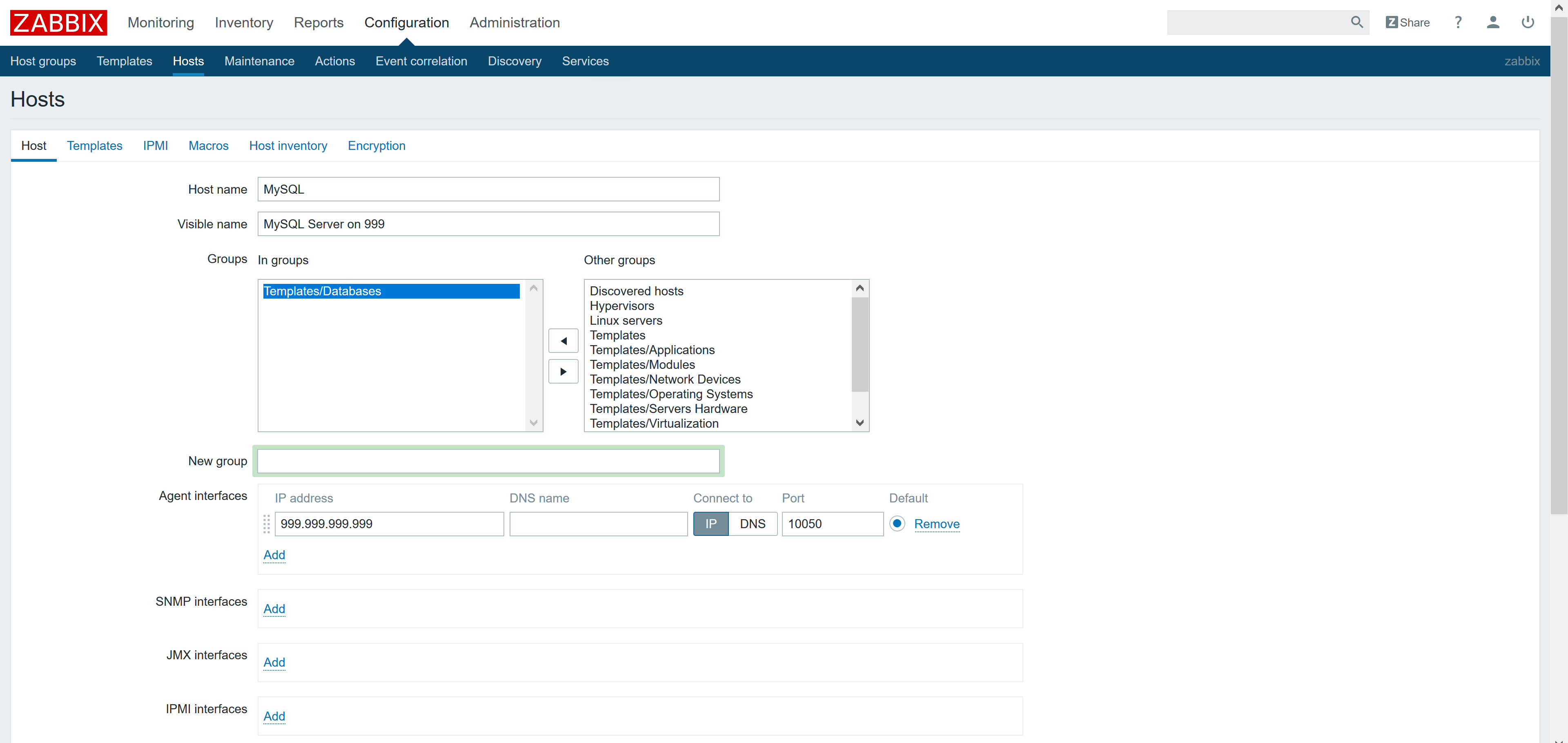This screenshot has width=1568, height=743.
Task: Open the user profile icon
Action: click(1492, 22)
